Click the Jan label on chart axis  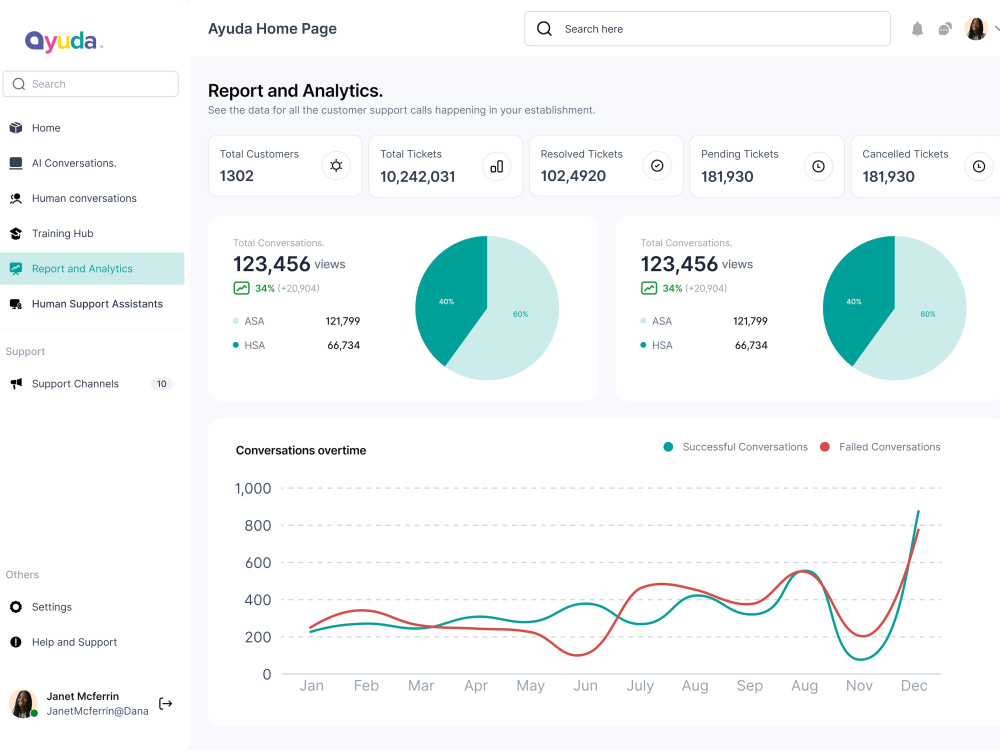tap(312, 686)
